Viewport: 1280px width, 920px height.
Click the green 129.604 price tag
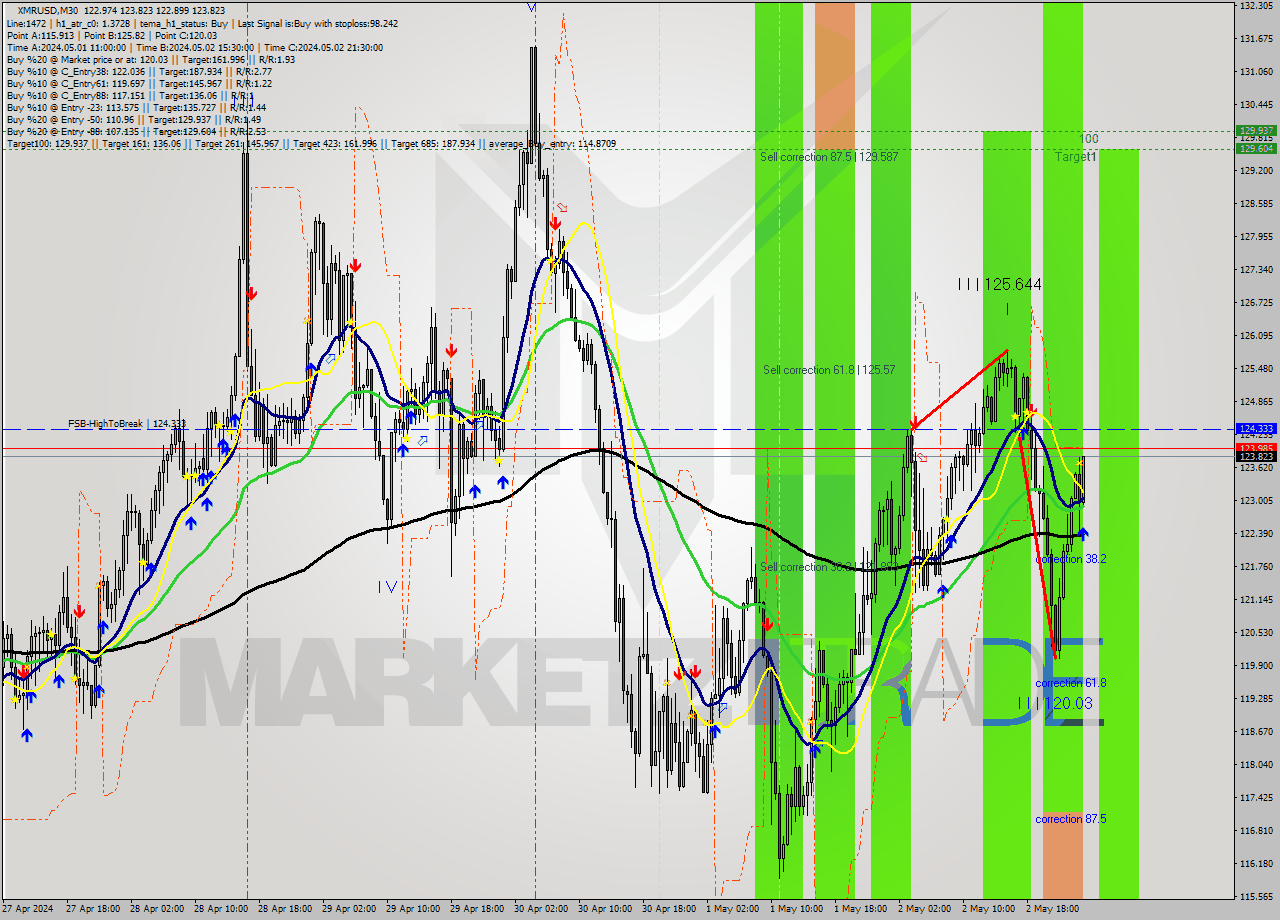1256,148
